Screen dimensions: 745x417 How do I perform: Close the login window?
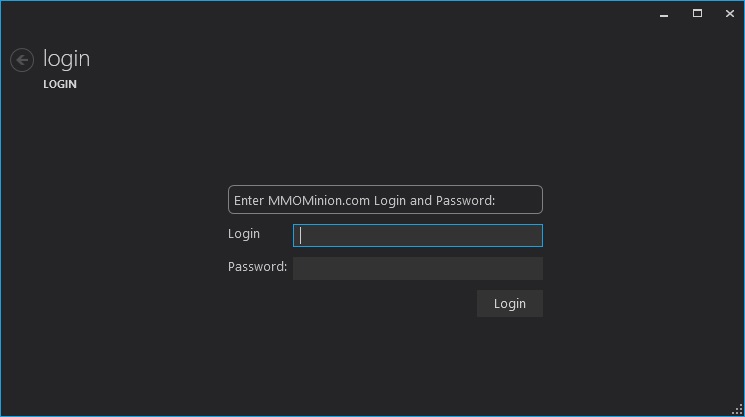pyautogui.click(x=729, y=14)
